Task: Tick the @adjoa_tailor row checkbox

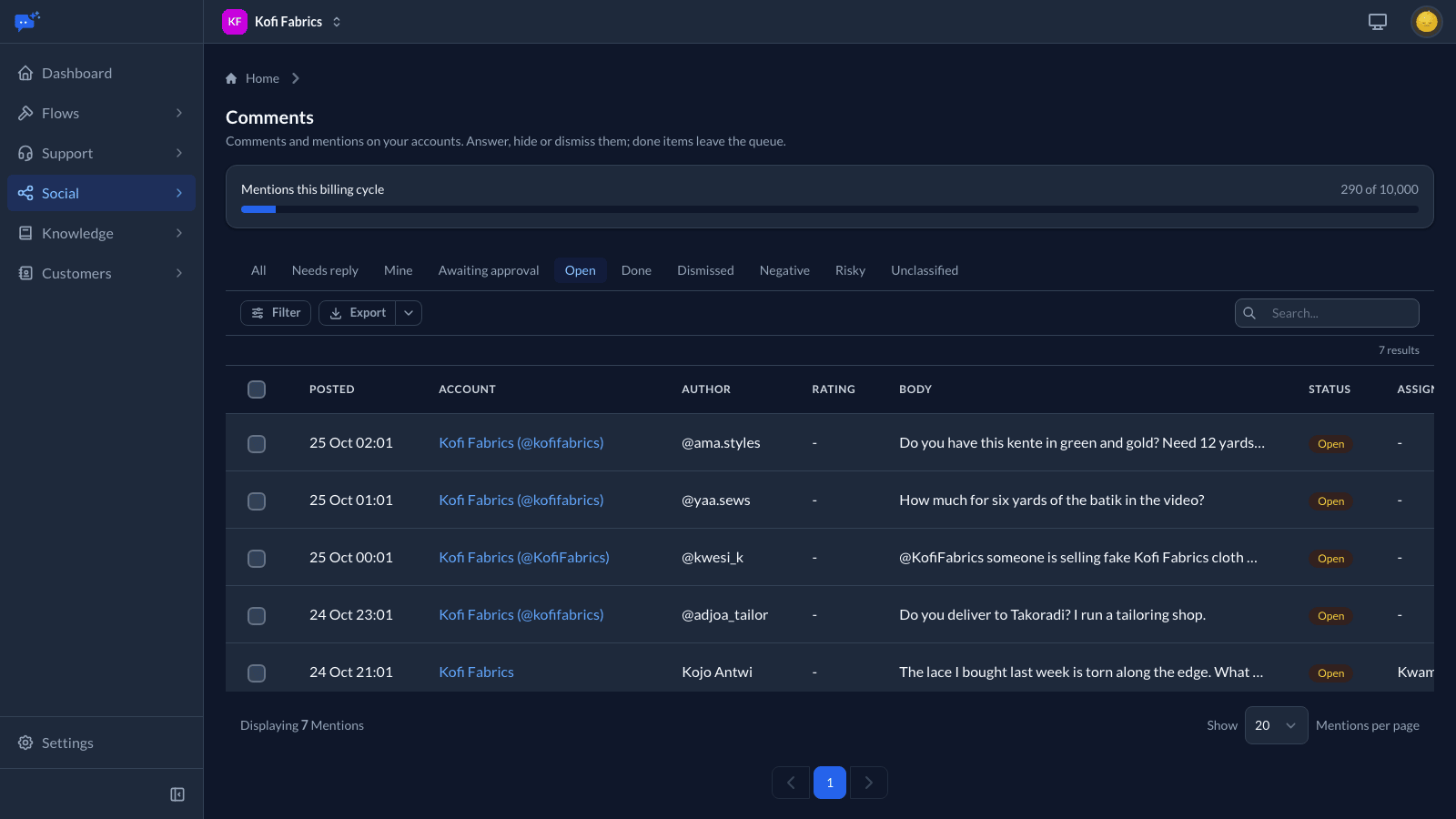Action: (257, 615)
